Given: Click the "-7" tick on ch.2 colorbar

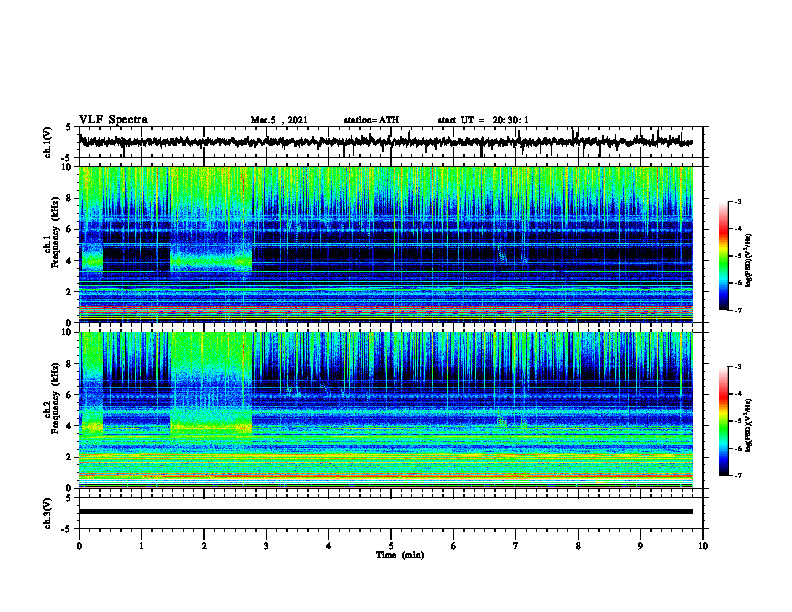Looking at the screenshot, I should pyautogui.click(x=738, y=475).
